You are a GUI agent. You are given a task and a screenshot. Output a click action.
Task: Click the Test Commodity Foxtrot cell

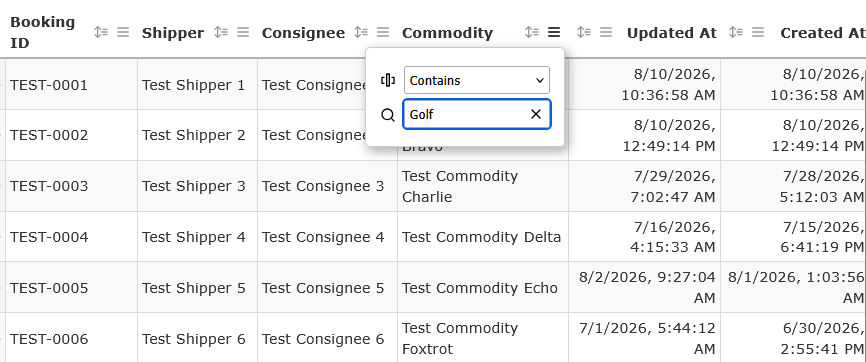coord(483,338)
